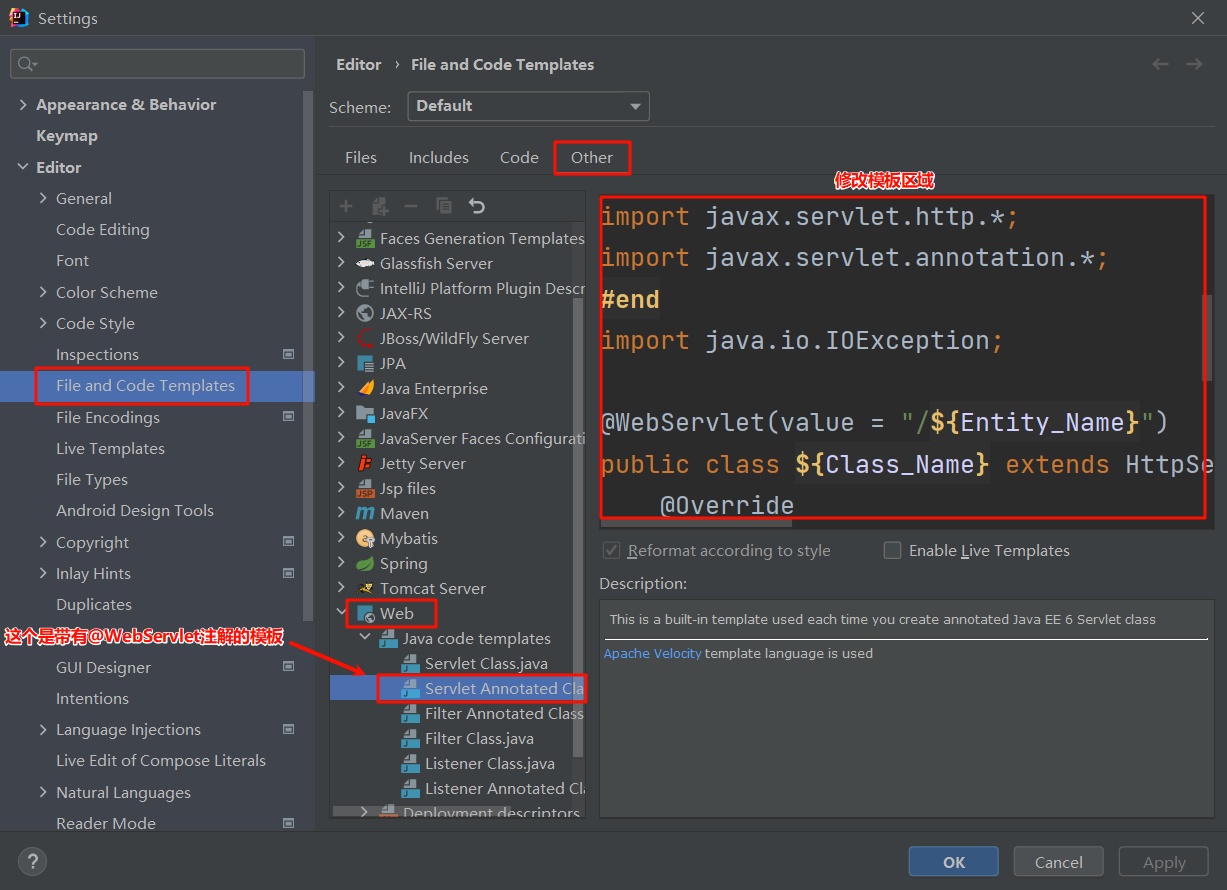This screenshot has width=1227, height=890.
Task: Enable Live Templates checkbox
Action: (892, 550)
